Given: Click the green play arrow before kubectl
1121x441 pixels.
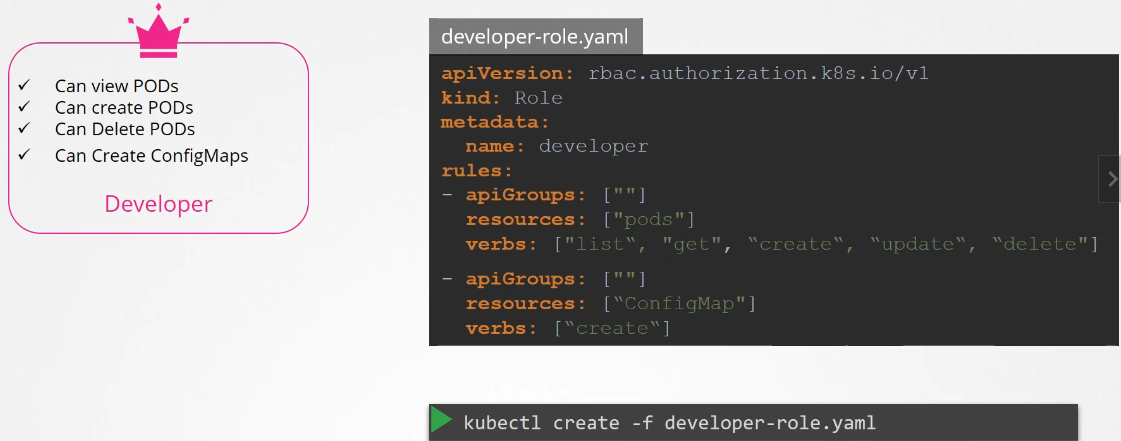Looking at the screenshot, I should (x=441, y=421).
